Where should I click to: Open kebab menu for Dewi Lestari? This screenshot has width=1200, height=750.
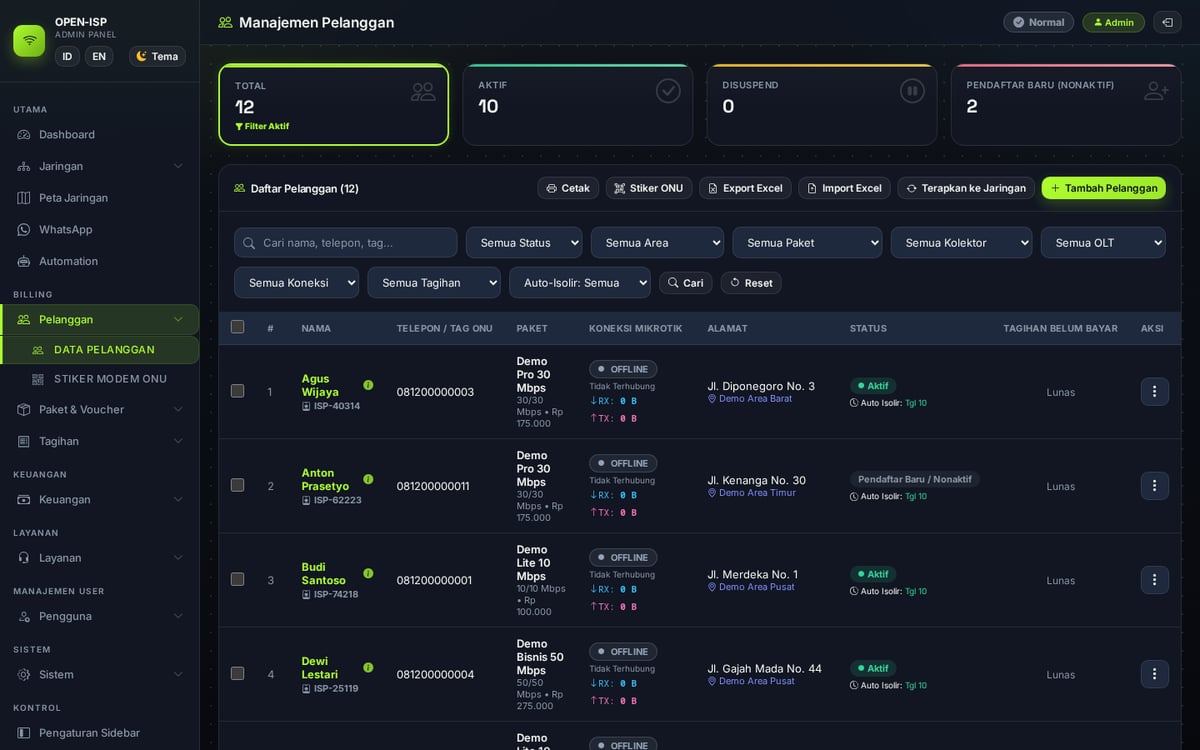click(x=1155, y=674)
